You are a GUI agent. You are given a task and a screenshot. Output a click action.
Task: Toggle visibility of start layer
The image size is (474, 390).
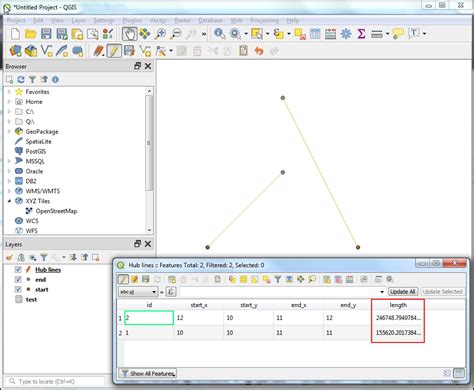pos(18,289)
